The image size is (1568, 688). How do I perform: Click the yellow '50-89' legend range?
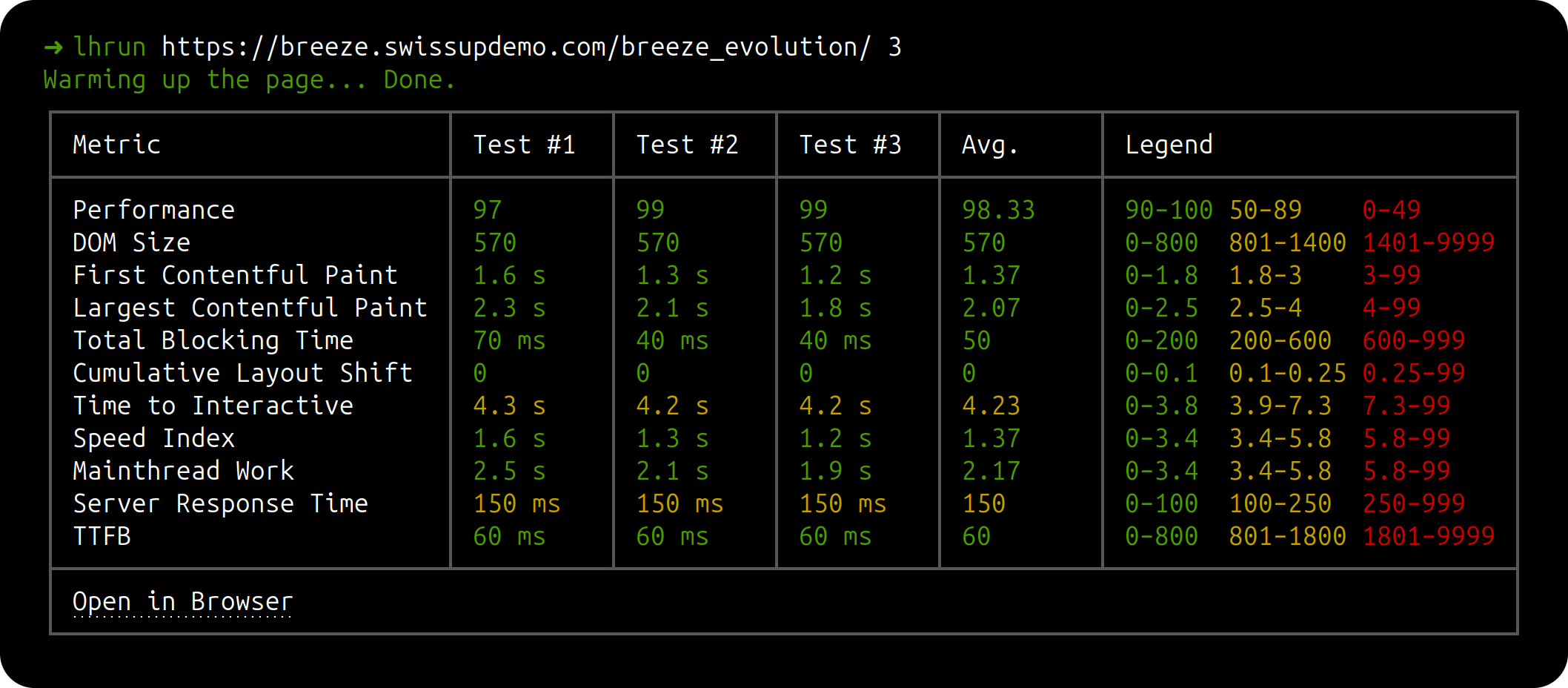[x=1266, y=210]
